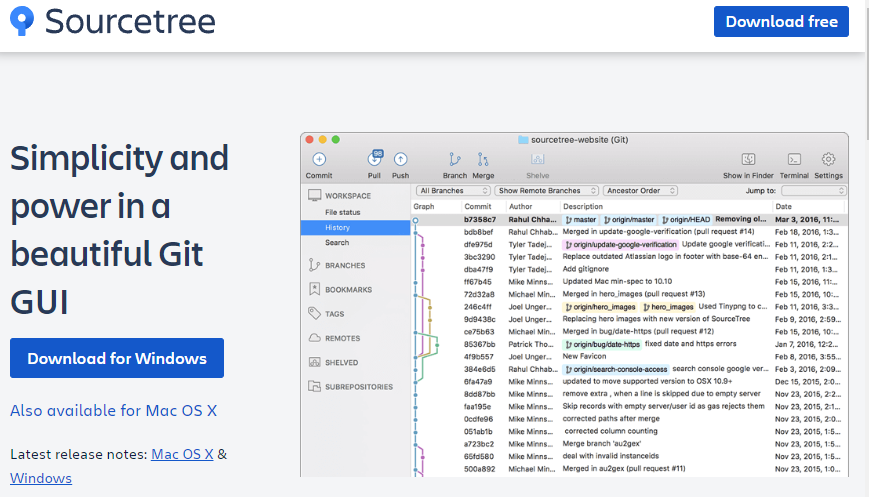Select commit 6fa47a9 row
The image size is (869, 497).
tap(629, 381)
